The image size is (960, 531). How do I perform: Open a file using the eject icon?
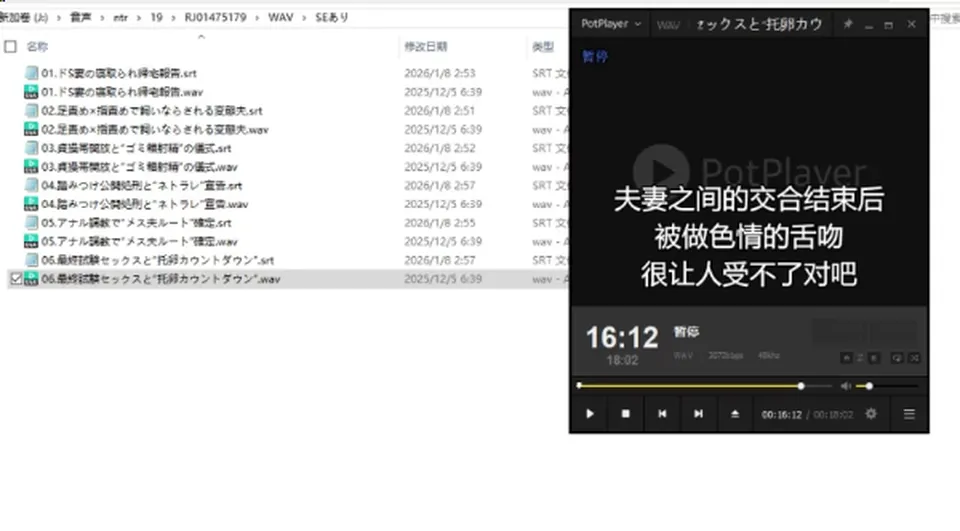pos(735,414)
